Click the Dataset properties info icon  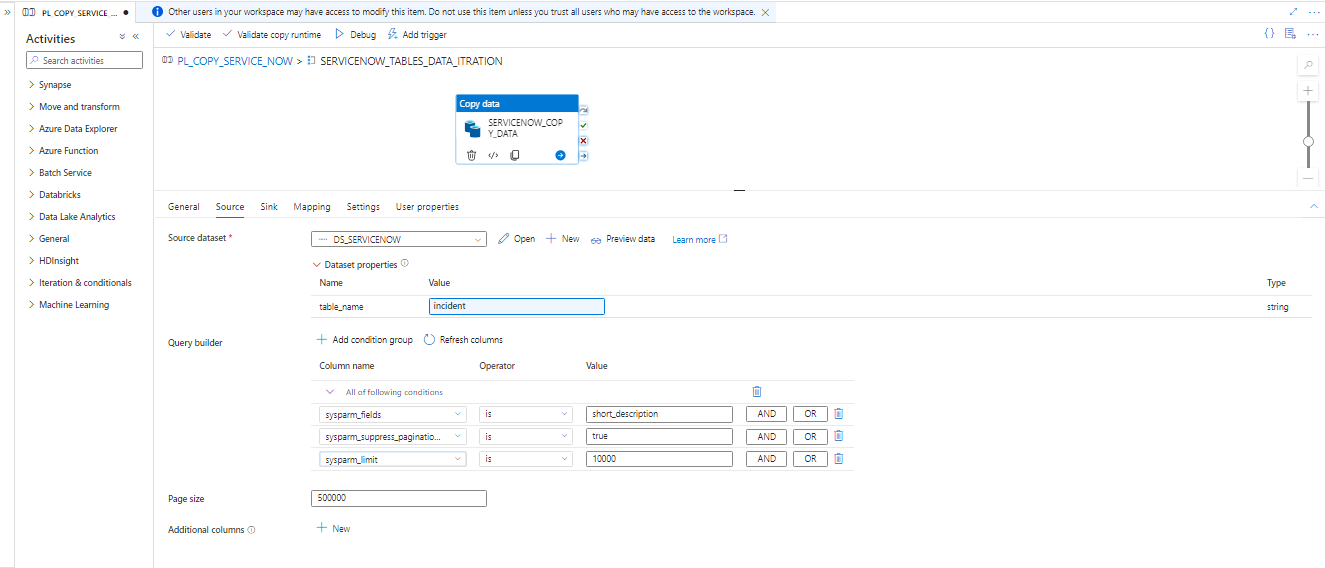405,264
